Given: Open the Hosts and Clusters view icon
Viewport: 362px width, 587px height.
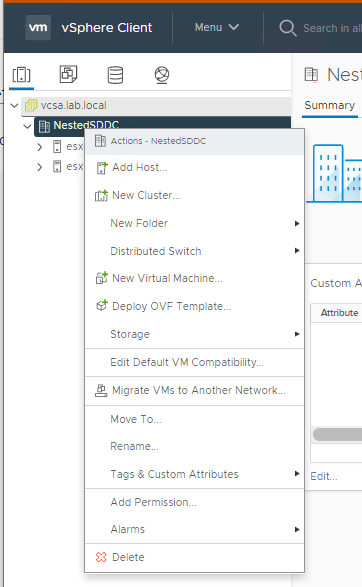Looking at the screenshot, I should tap(21, 74).
